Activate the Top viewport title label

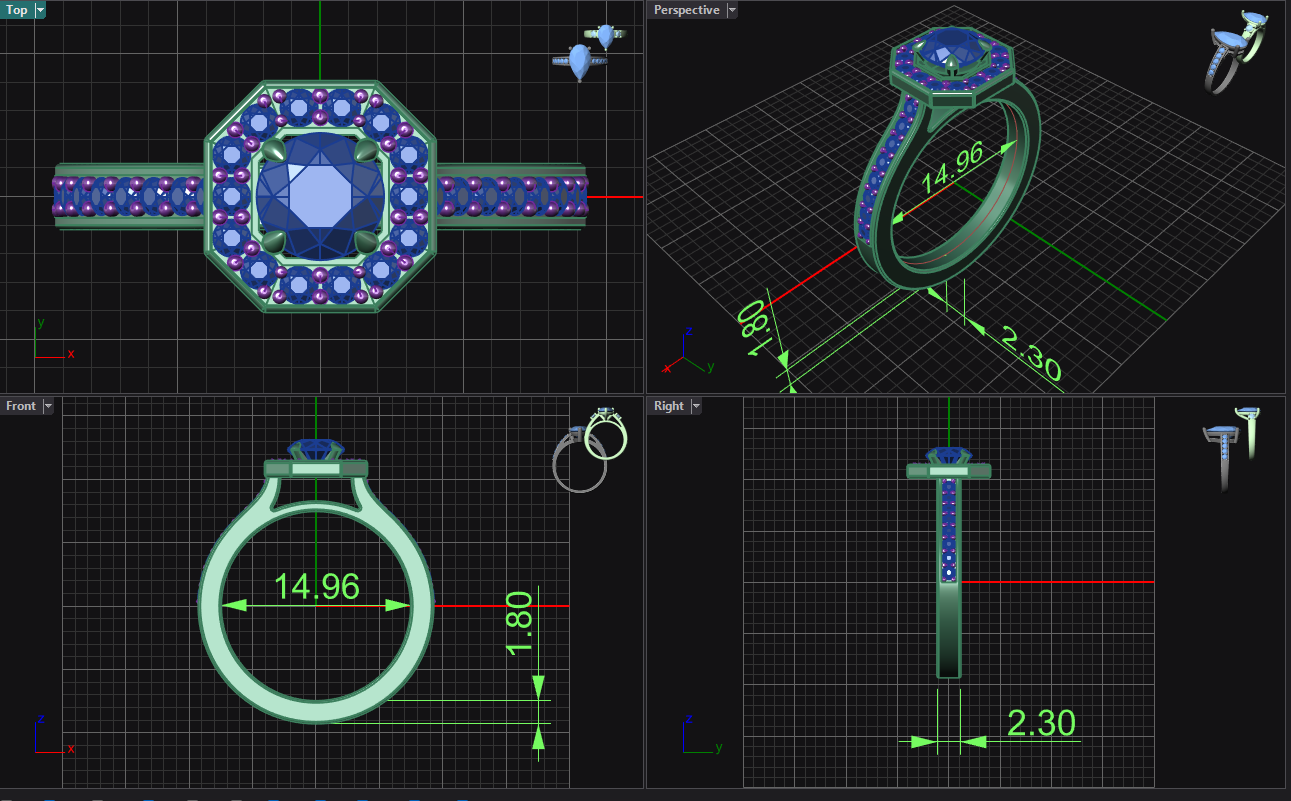tap(17, 10)
